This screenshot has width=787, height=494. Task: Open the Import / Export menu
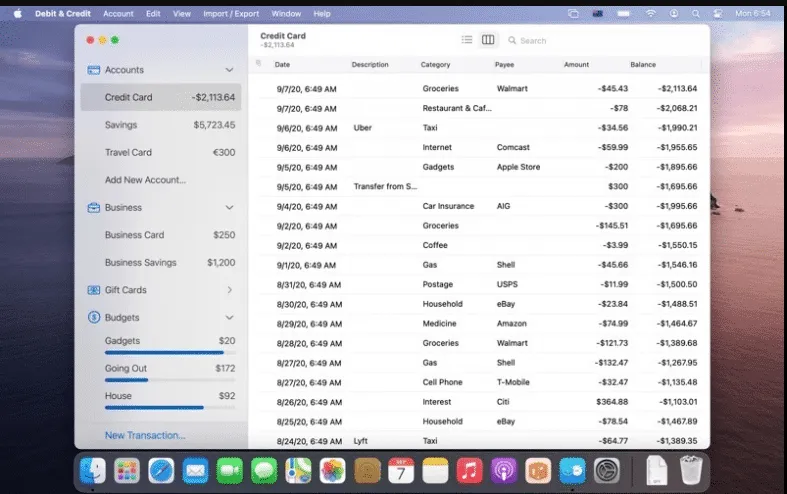(231, 14)
